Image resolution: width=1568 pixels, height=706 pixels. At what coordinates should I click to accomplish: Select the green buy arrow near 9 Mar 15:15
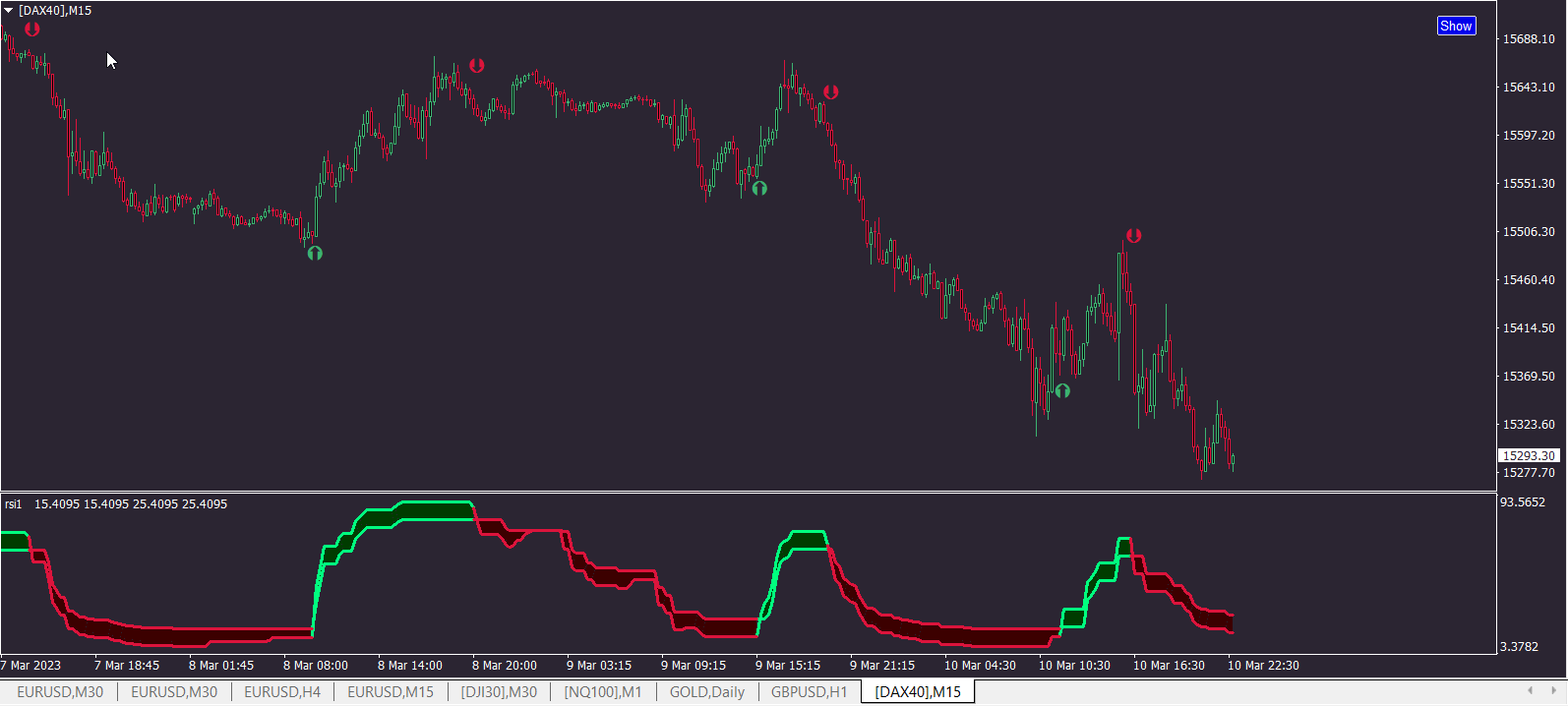(x=759, y=188)
